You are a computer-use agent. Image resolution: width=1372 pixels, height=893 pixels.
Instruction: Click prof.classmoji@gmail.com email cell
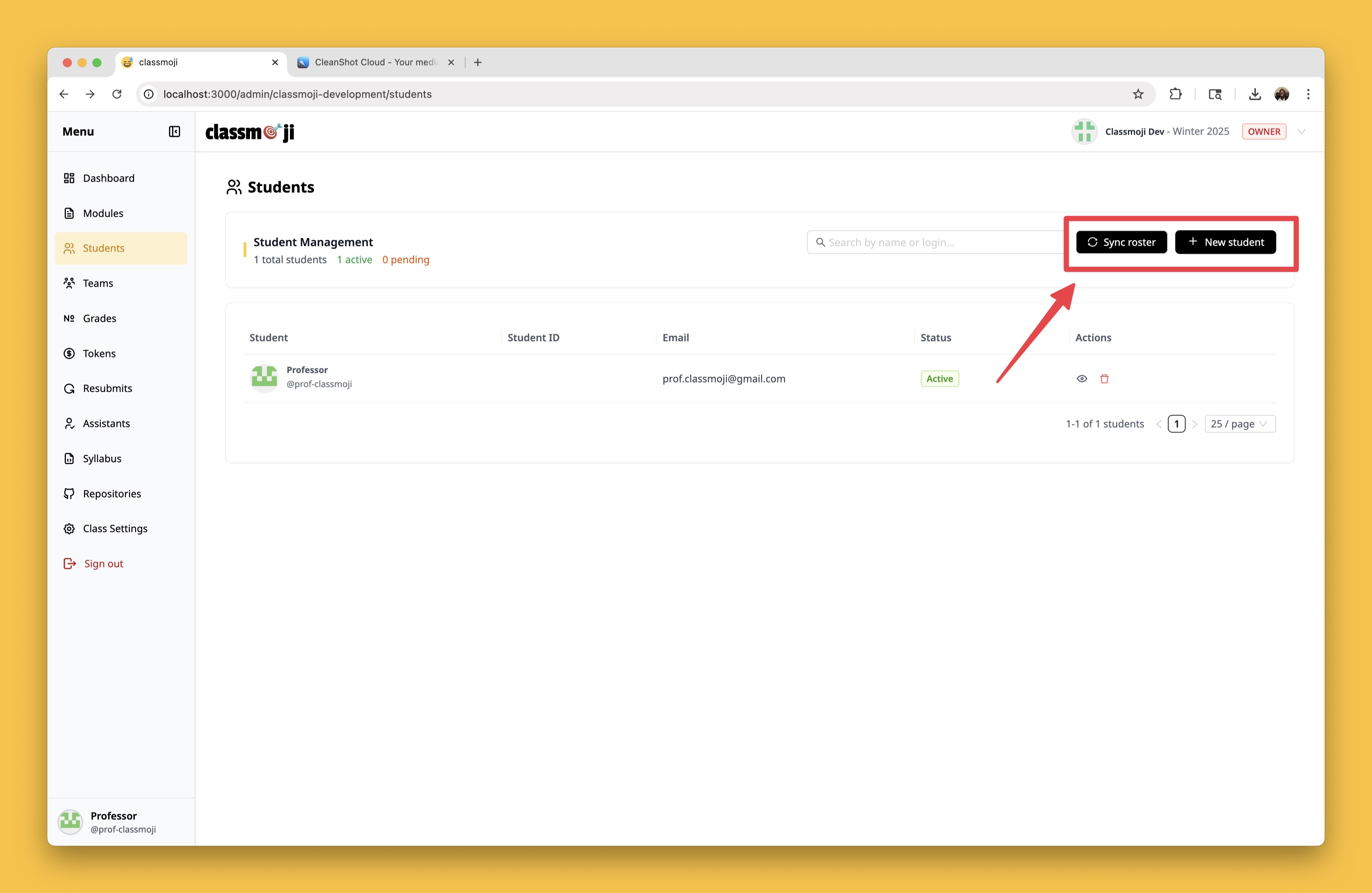pyautogui.click(x=724, y=379)
